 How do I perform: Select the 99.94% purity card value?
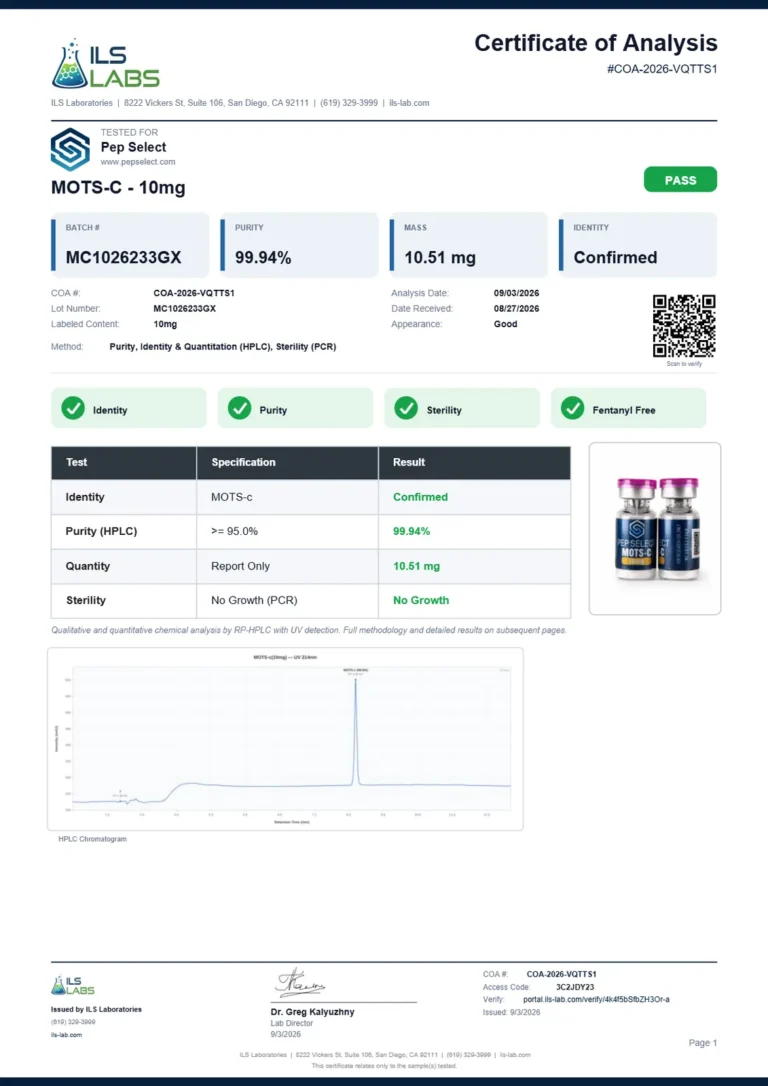[263, 258]
